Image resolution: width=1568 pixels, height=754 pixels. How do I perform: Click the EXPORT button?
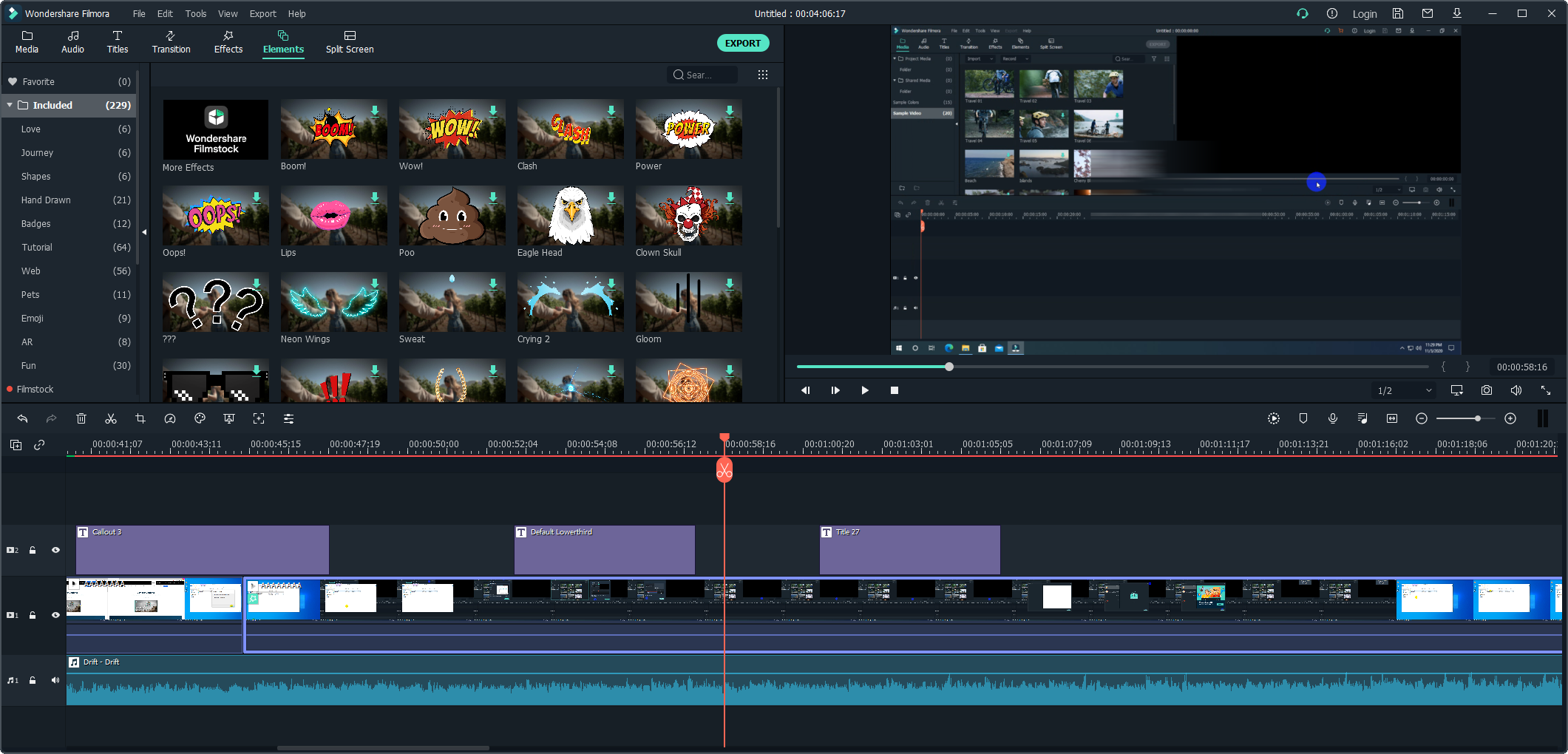742,43
